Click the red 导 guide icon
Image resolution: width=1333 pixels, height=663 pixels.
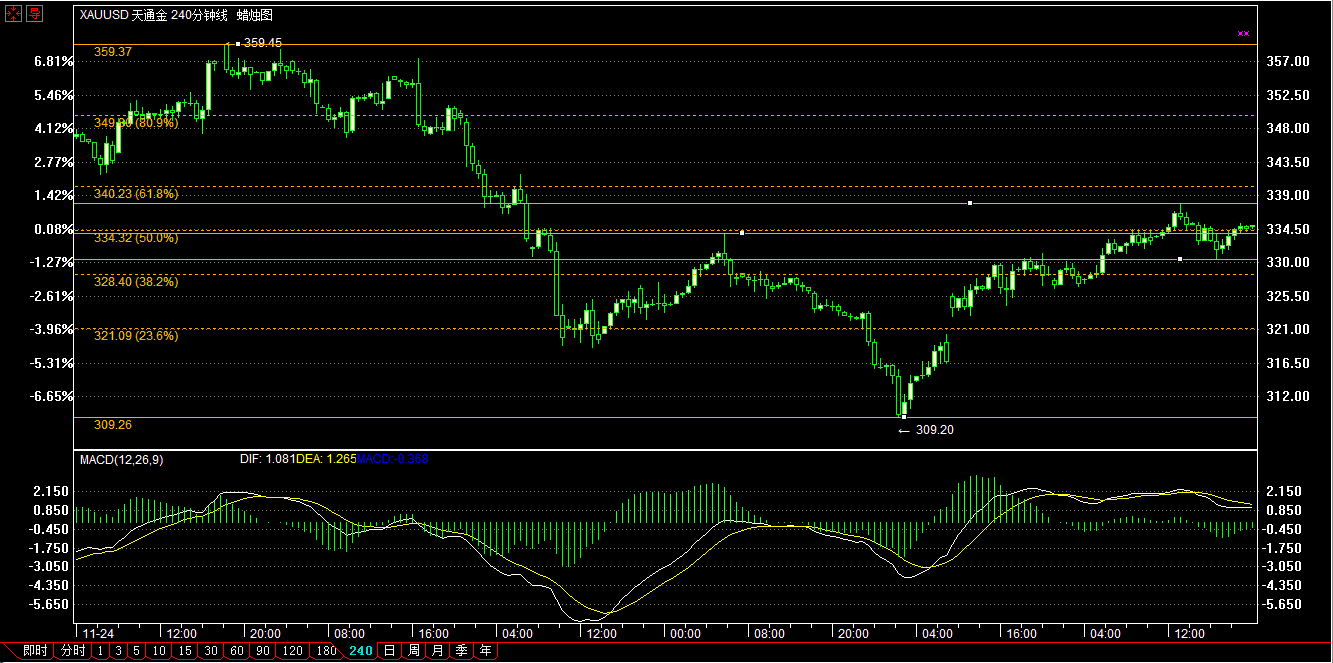34,14
